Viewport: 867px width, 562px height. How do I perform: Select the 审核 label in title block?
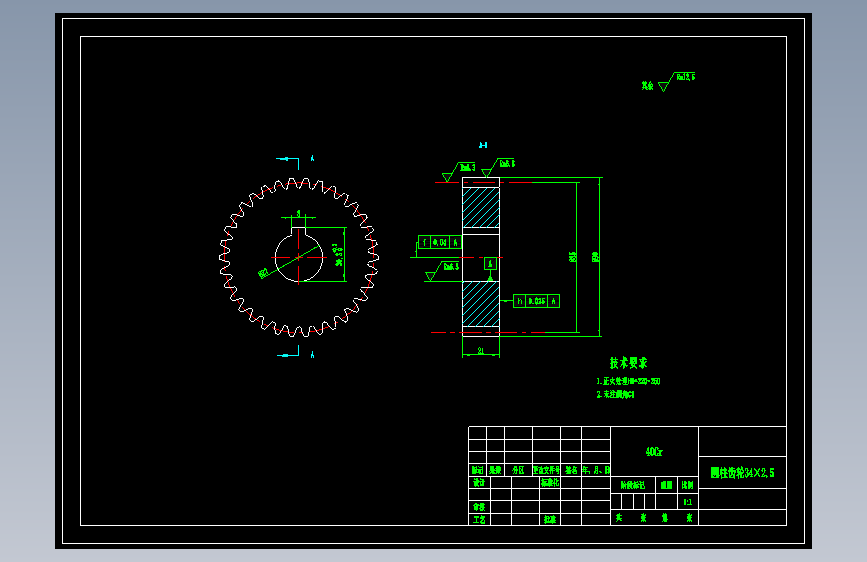(479, 507)
